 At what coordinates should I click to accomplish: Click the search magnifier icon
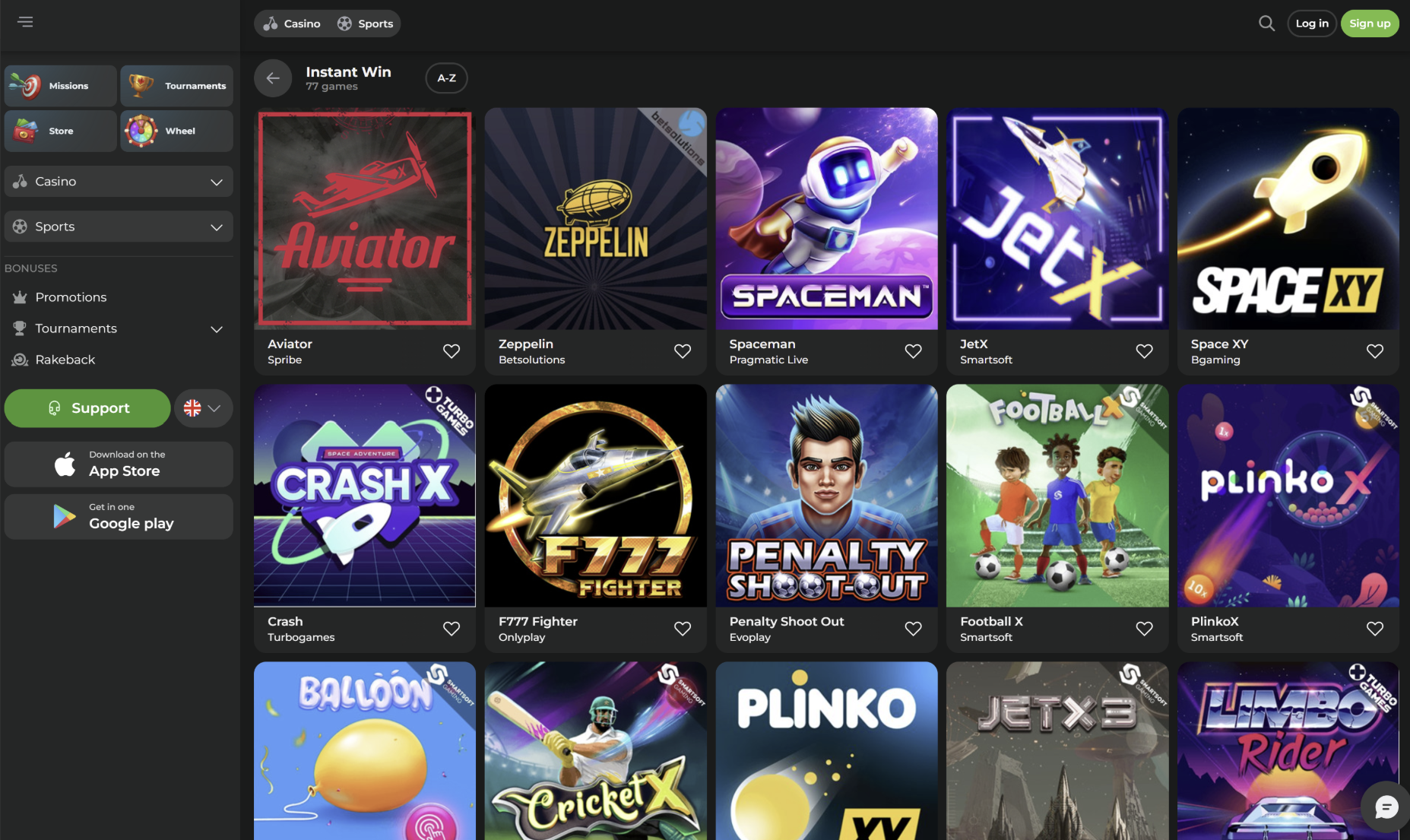coord(1266,24)
